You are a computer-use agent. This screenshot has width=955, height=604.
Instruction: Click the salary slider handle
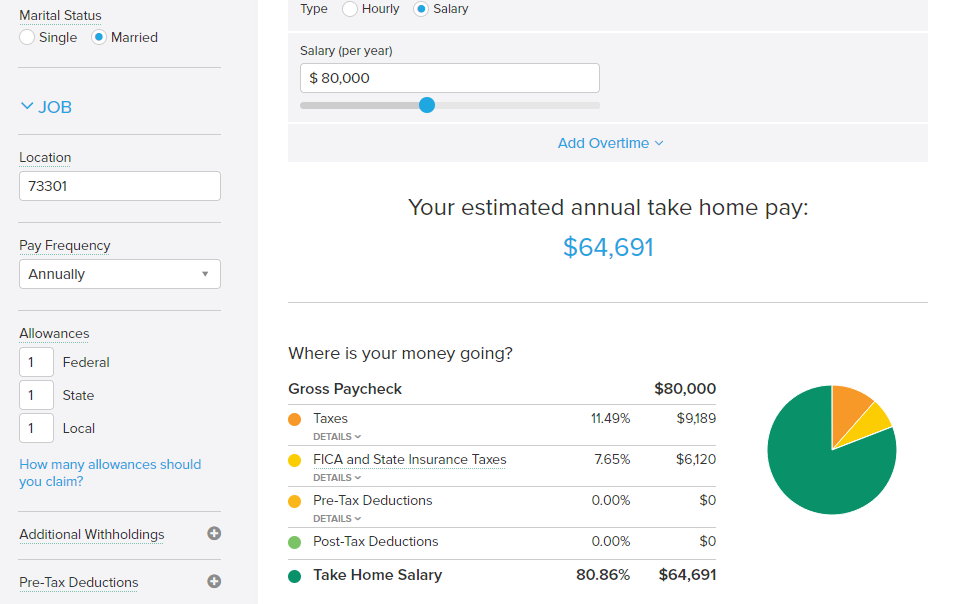click(x=427, y=105)
